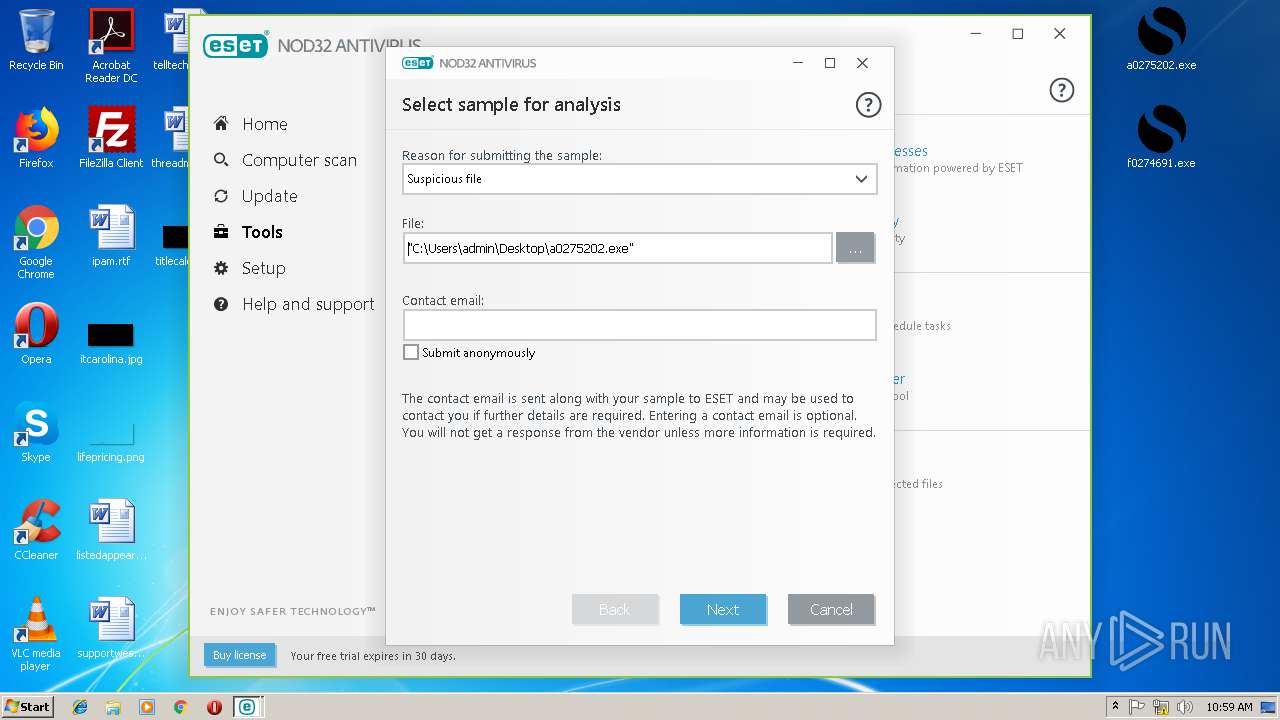Select the Opera desktop icon
This screenshot has height=720, width=1280.
(36, 334)
